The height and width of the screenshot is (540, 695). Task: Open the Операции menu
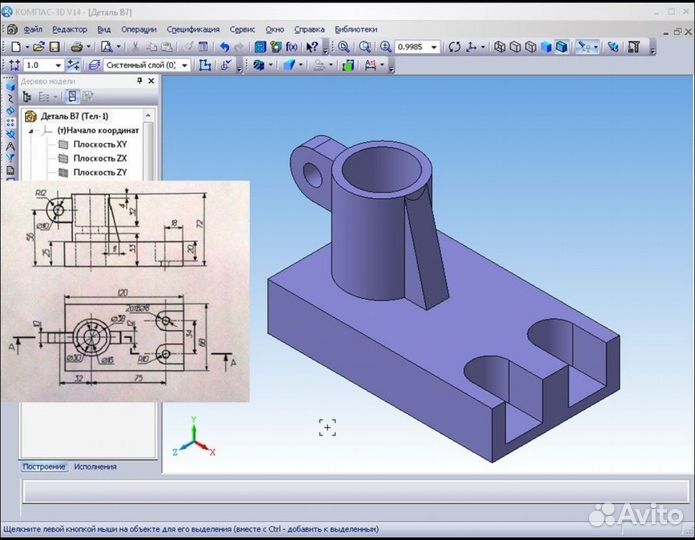pos(139,29)
